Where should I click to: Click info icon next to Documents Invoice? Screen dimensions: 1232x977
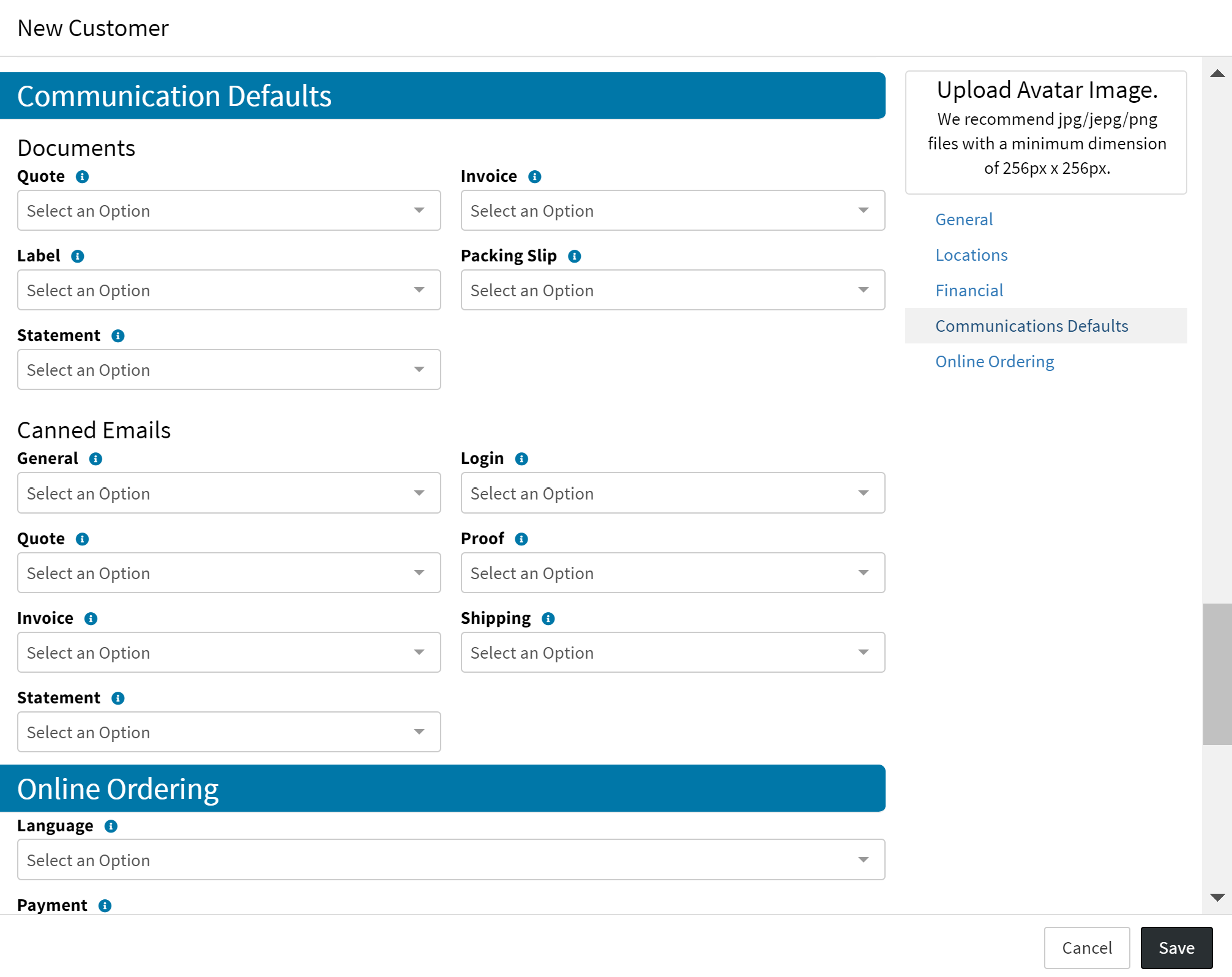click(x=535, y=177)
